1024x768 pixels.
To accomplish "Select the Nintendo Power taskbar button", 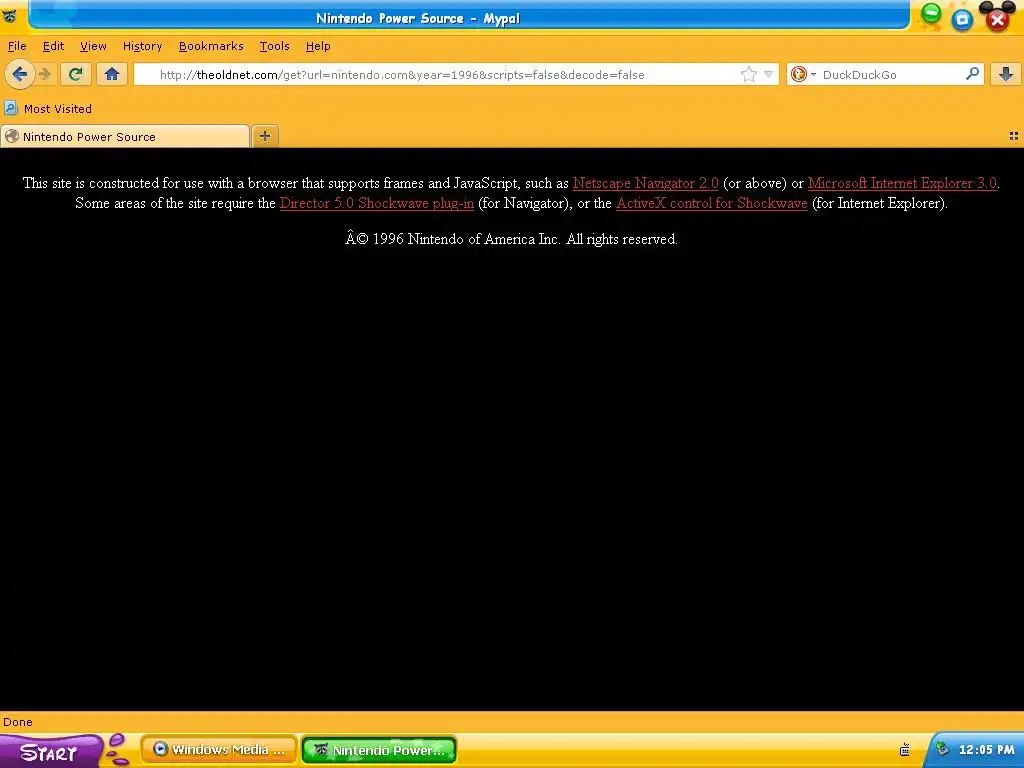I will click(379, 750).
